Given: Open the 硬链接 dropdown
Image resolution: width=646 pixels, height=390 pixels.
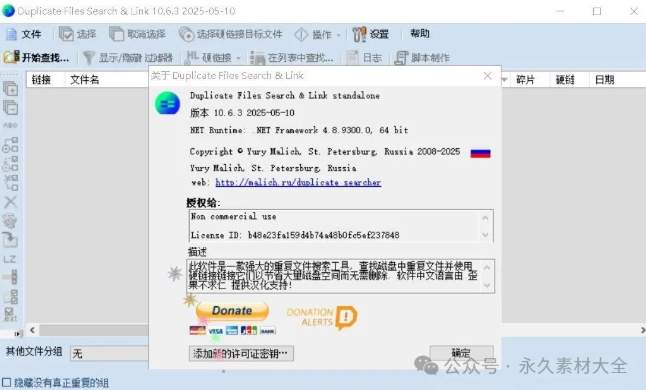Looking at the screenshot, I should tap(213, 58).
